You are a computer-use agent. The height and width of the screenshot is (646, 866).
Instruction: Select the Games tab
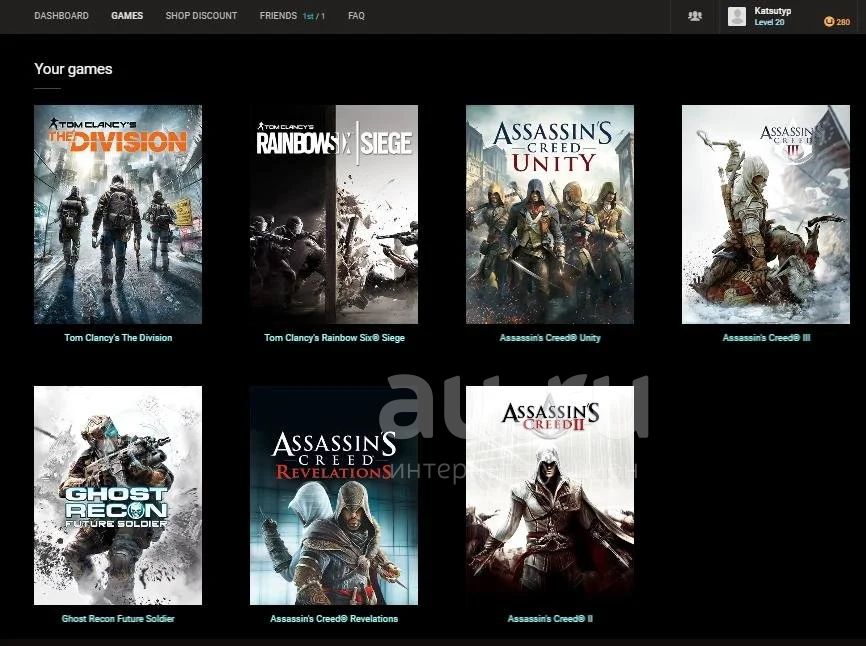(127, 16)
